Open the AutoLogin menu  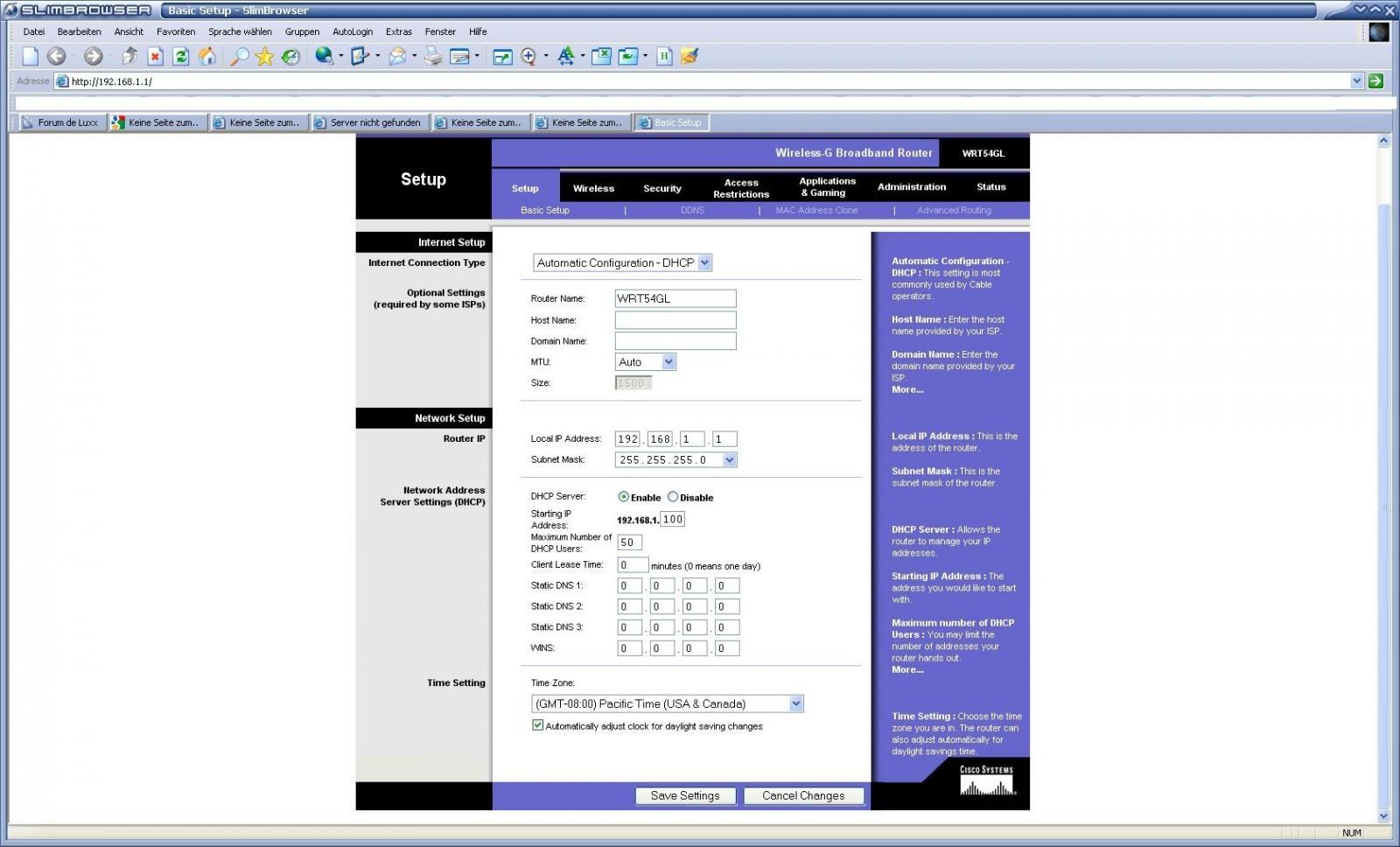click(x=353, y=31)
